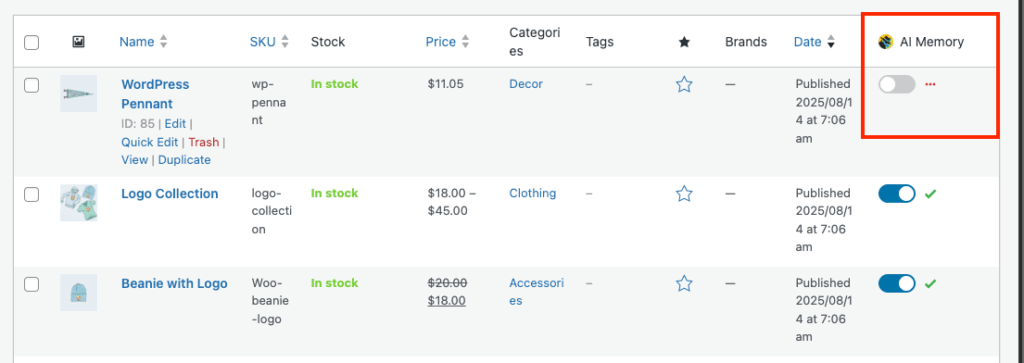1024x363 pixels.
Task: Select the WordPress Pennant row checkbox
Action: [31, 86]
